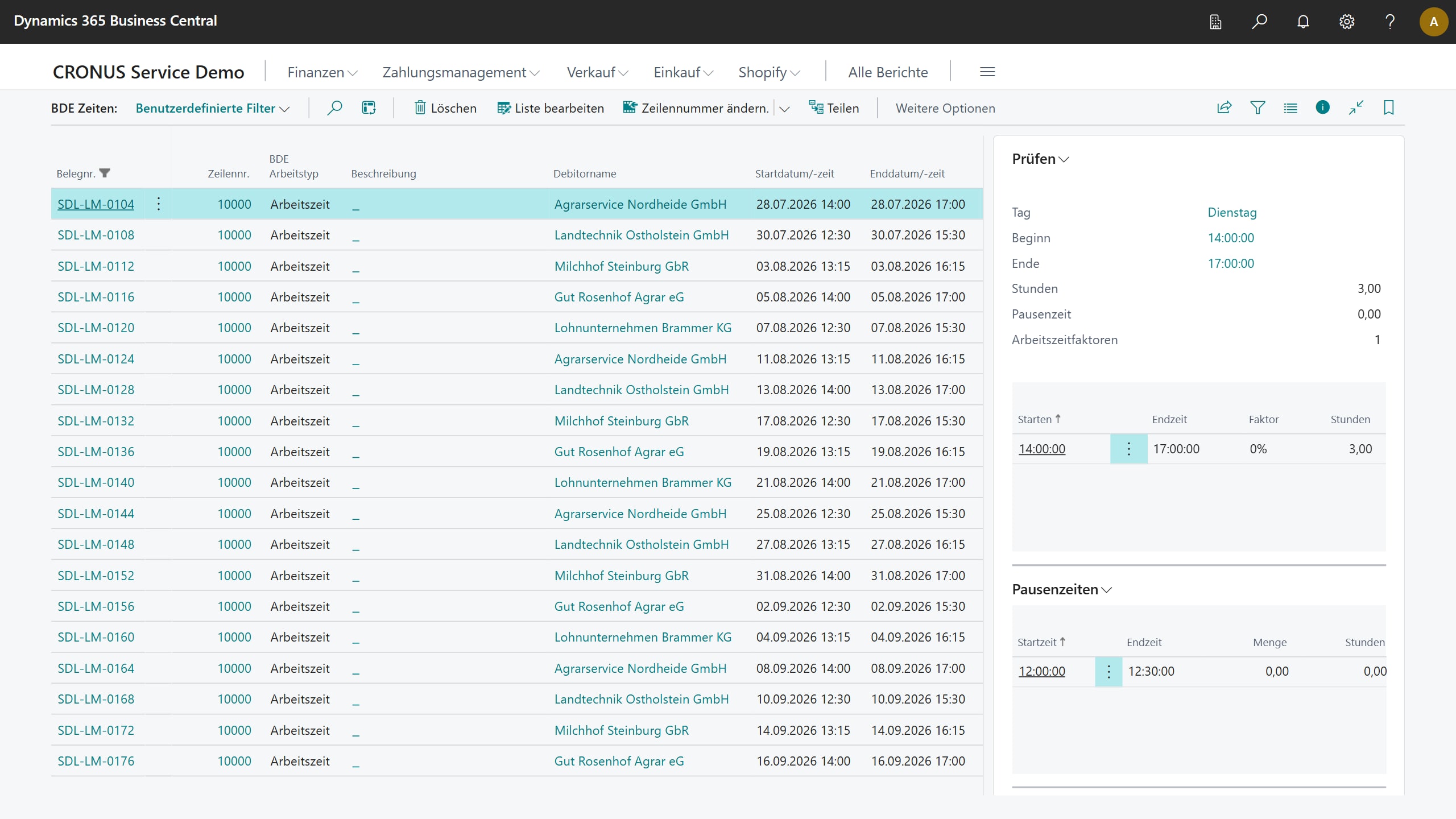The width and height of the screenshot is (1456, 819).
Task: Open the hamburger navigation menu
Action: [987, 72]
